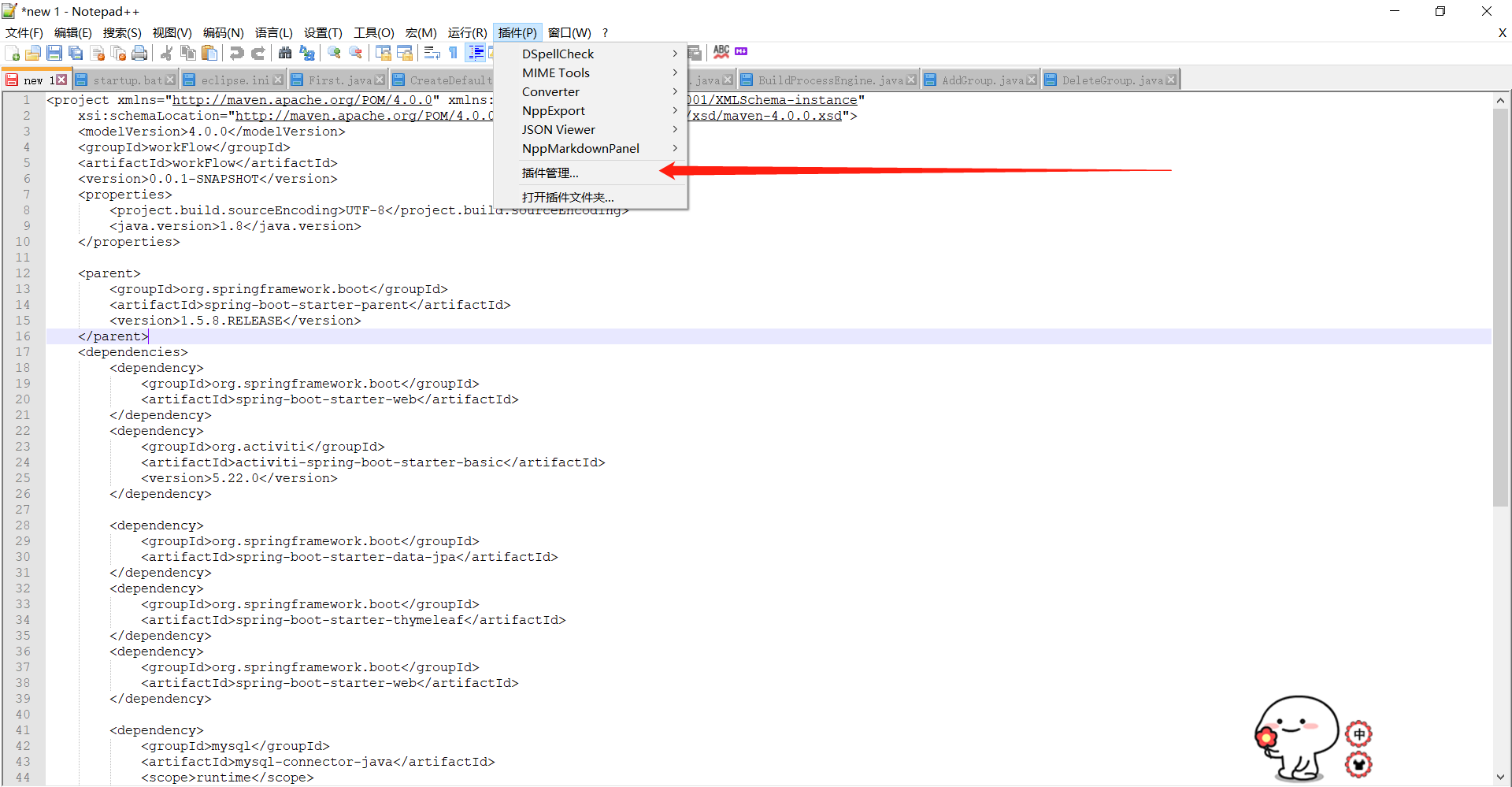The width and height of the screenshot is (1512, 787).
Task: Expand the DSpellCheck submenu
Action: [x=591, y=54]
